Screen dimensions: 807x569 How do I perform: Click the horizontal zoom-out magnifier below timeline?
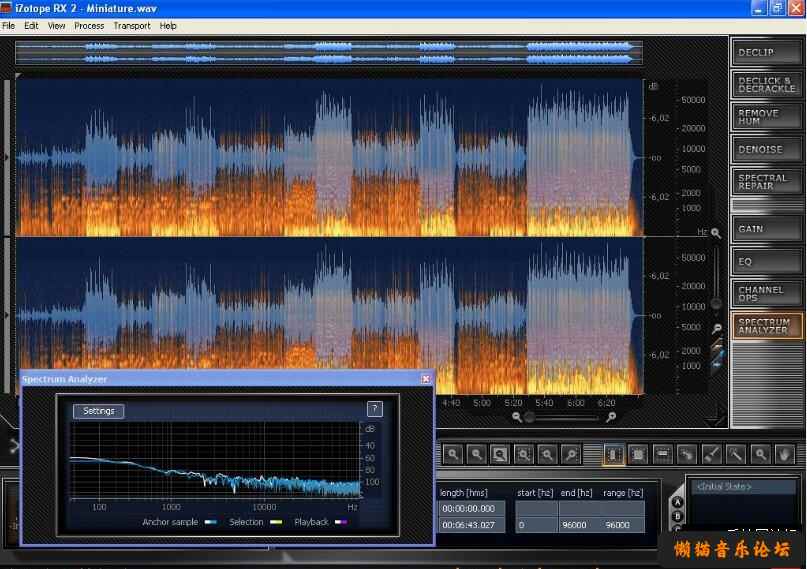click(x=517, y=417)
